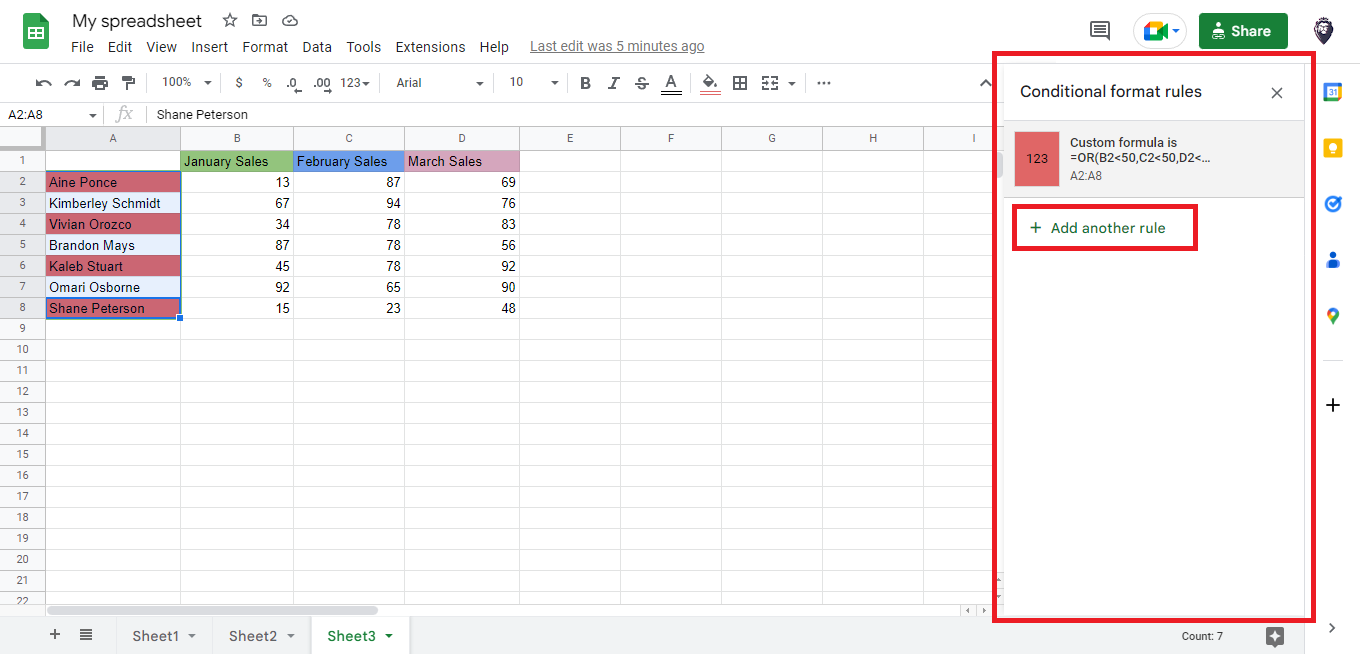
Task: Apply currency format
Action: (237, 82)
